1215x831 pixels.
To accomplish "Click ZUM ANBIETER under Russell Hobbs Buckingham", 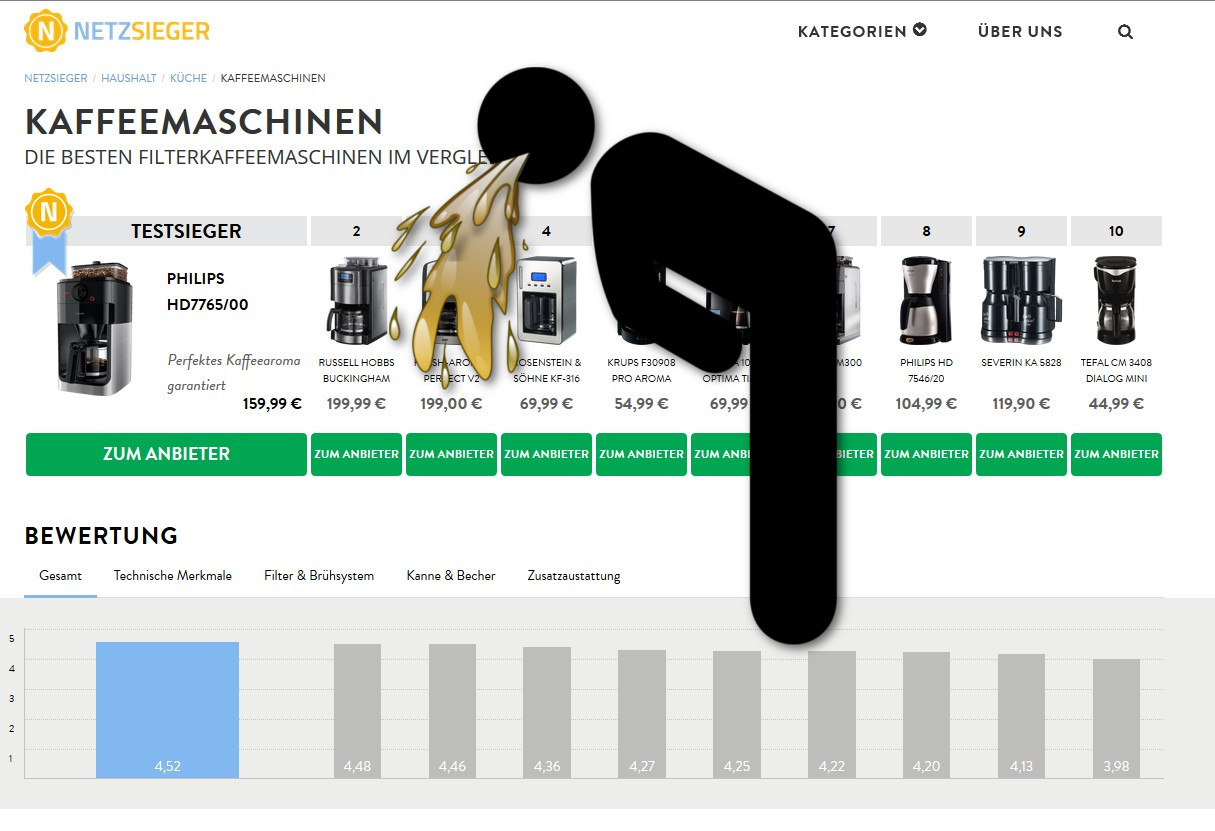I will click(357, 454).
